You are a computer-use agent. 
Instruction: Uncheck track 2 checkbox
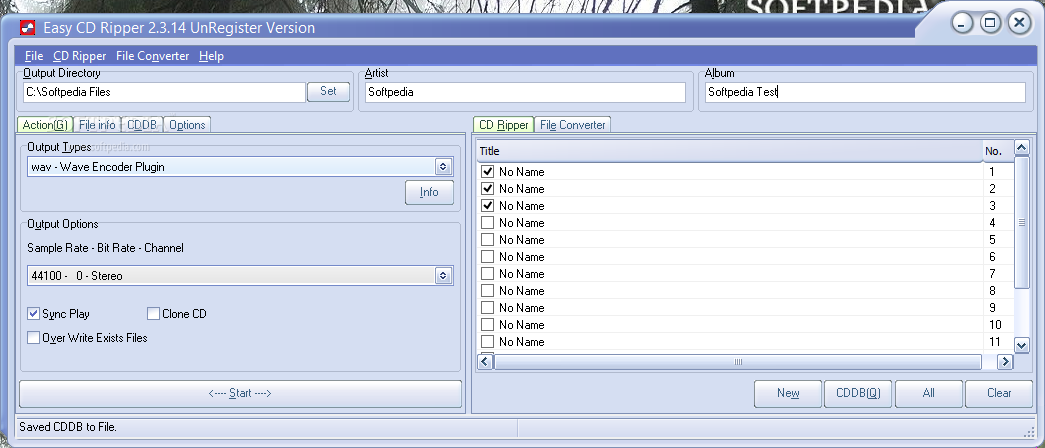coord(488,189)
